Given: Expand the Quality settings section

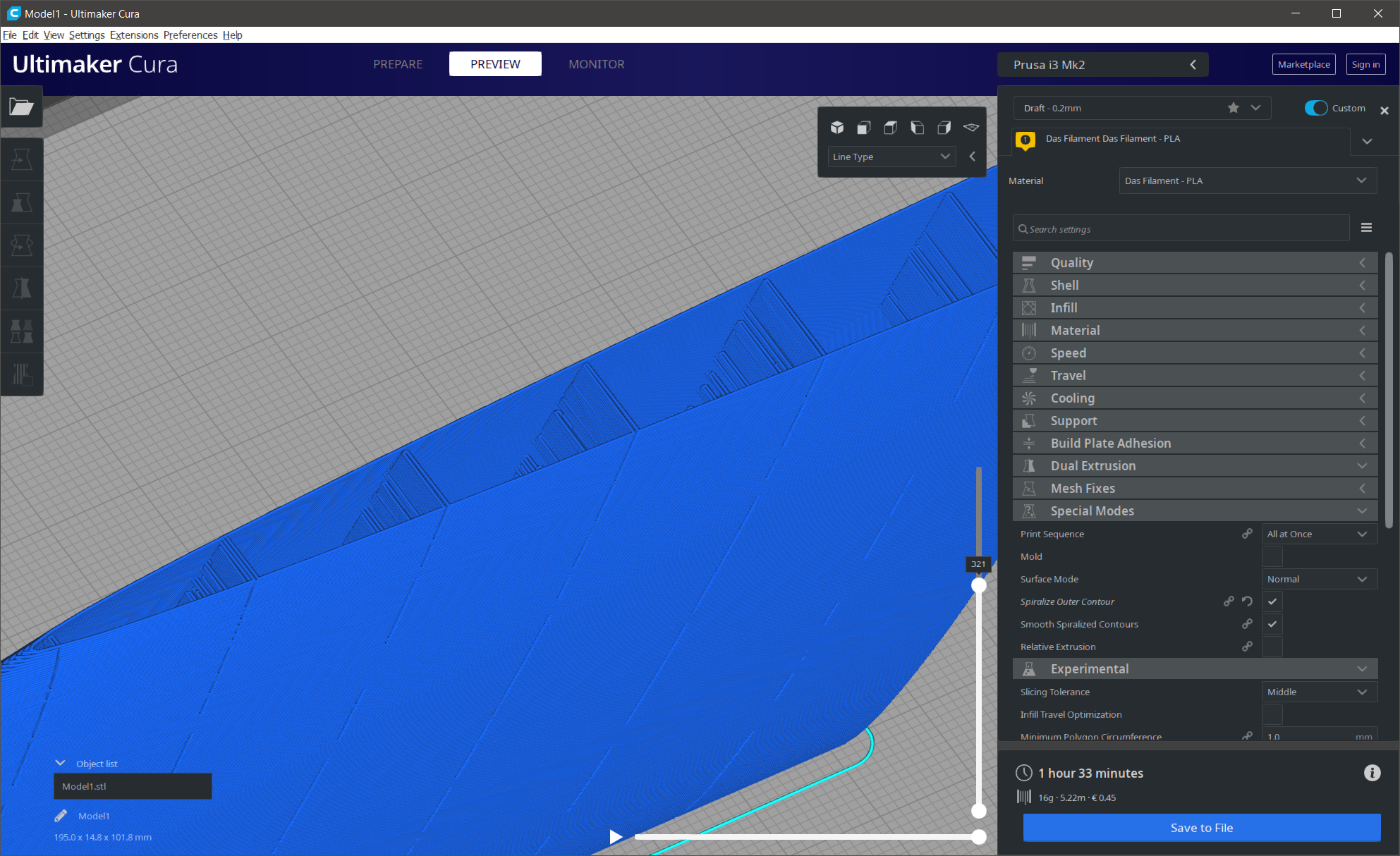Looking at the screenshot, I should (1195, 262).
